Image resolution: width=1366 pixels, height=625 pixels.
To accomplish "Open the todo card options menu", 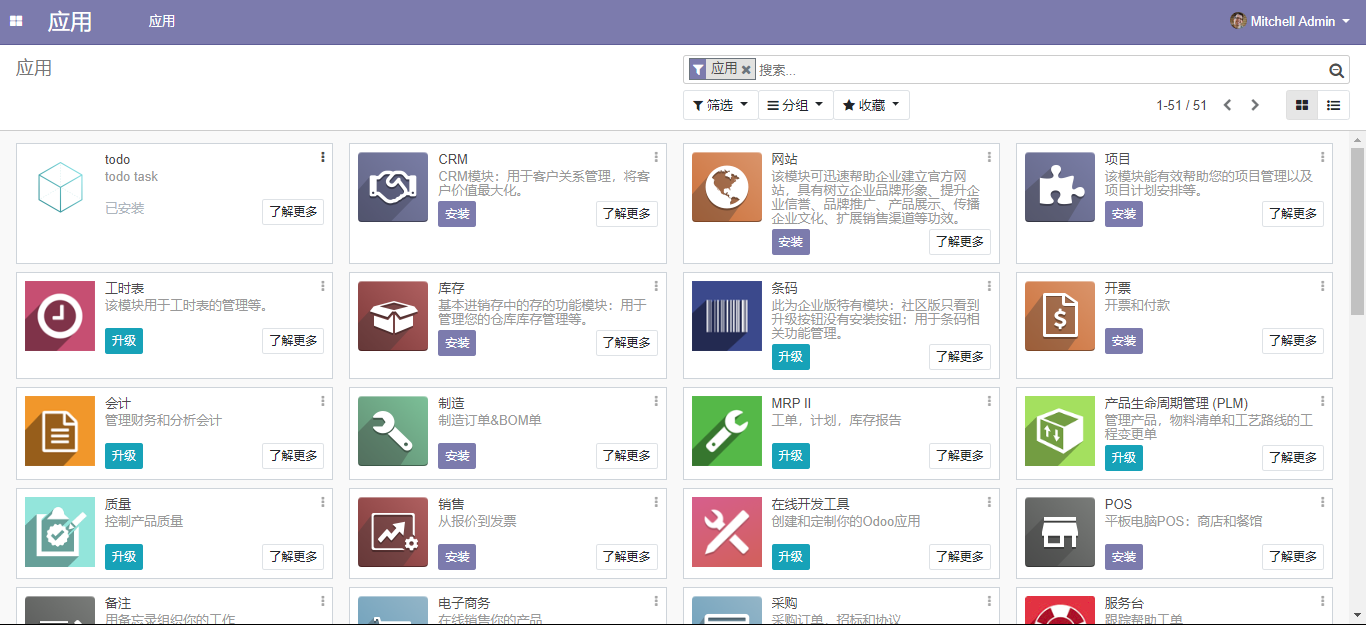I will [322, 157].
